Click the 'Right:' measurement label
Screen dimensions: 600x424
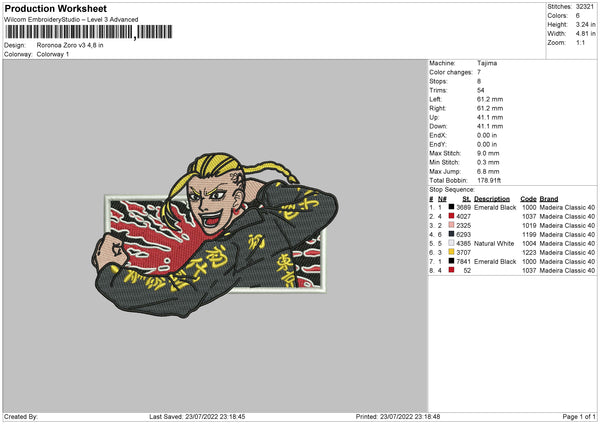coord(437,108)
